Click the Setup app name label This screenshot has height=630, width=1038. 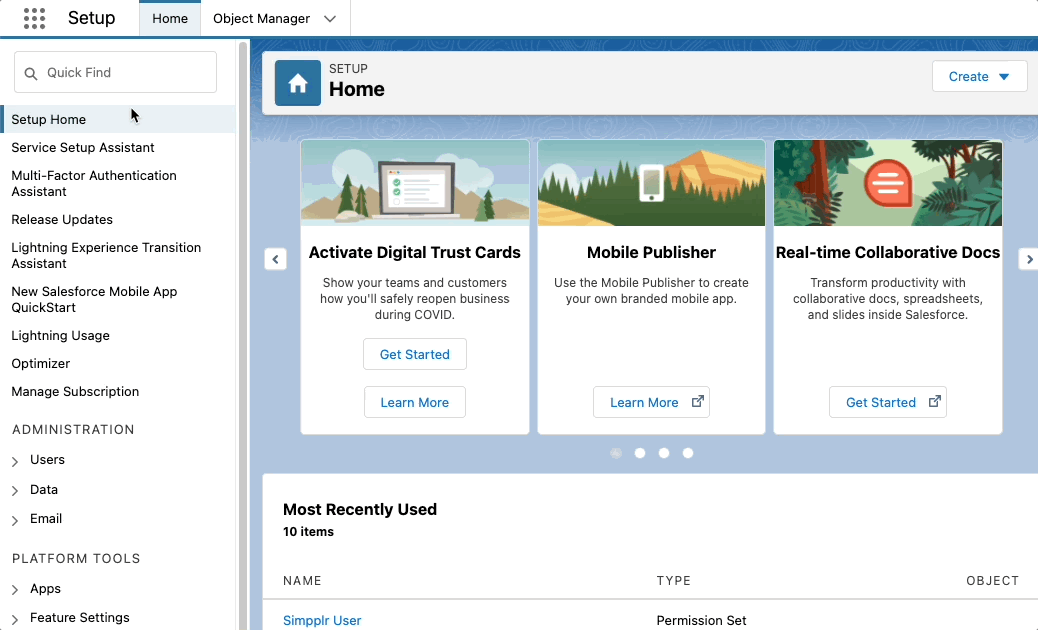pyautogui.click(x=91, y=18)
